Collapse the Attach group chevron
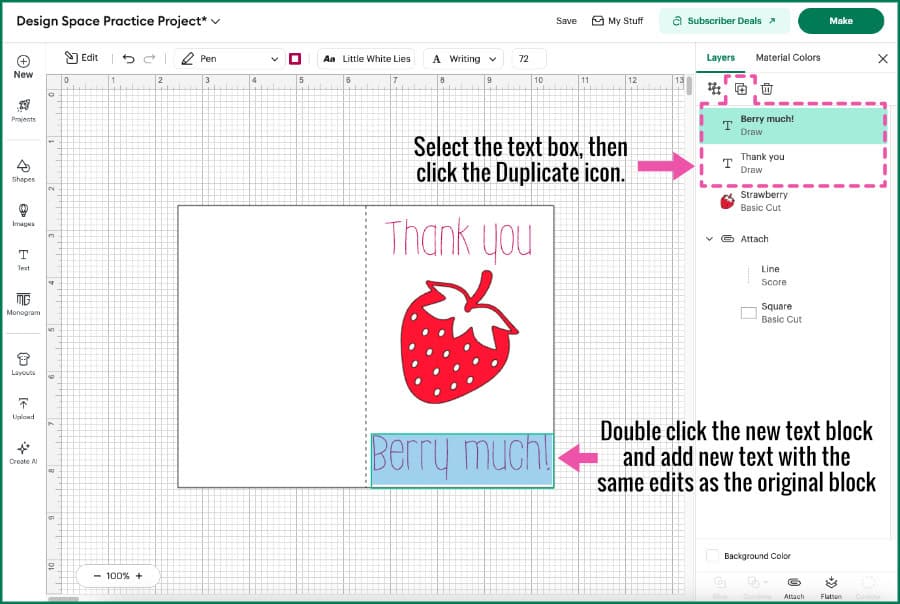Image resolution: width=900 pixels, height=604 pixels. [709, 239]
